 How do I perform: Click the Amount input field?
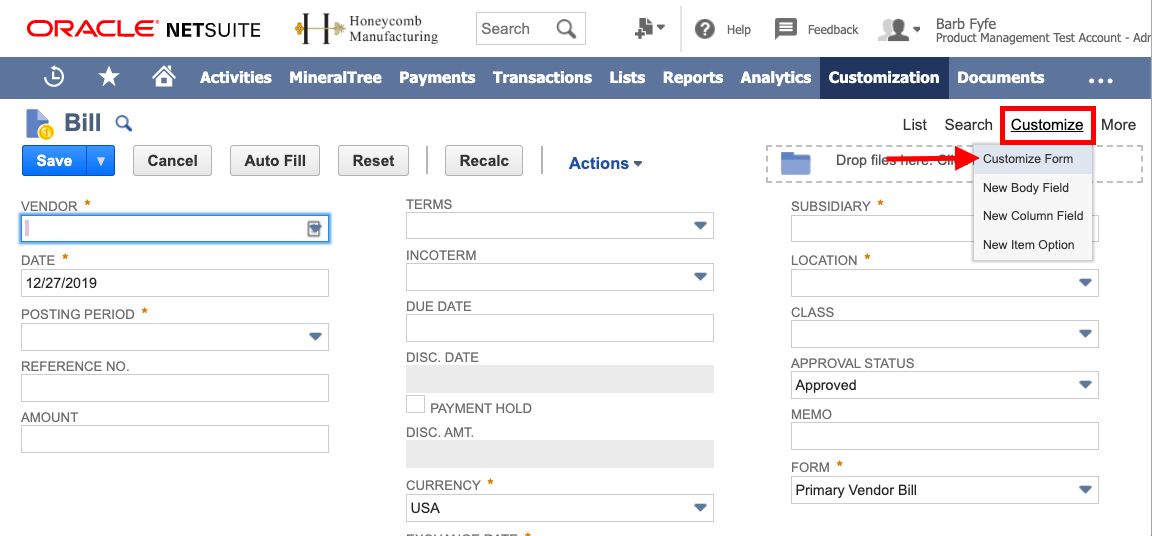click(175, 438)
